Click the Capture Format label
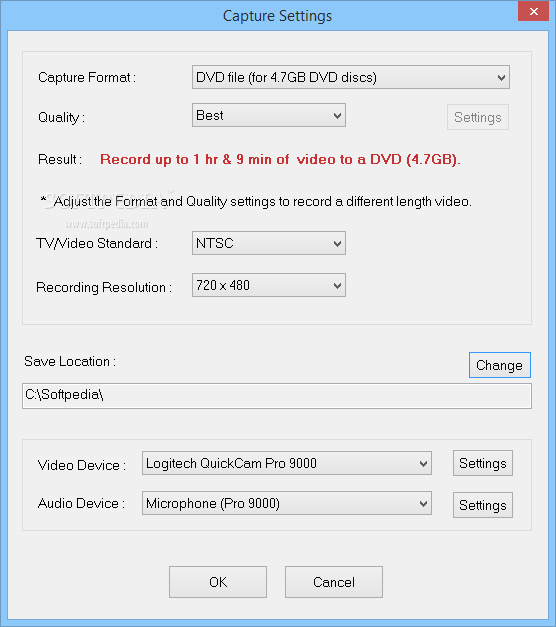The width and height of the screenshot is (556, 627). click(x=87, y=77)
